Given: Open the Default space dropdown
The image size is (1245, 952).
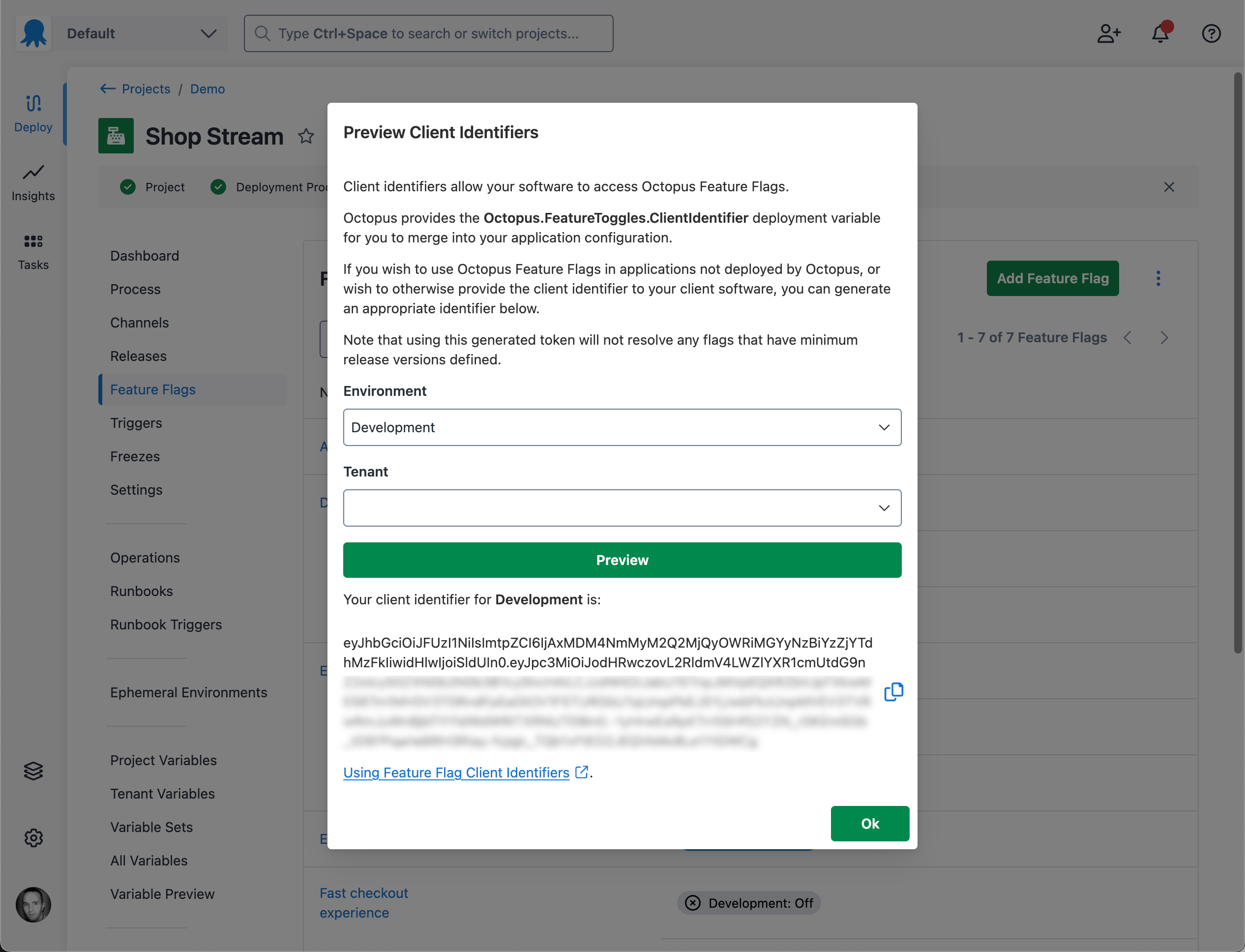Looking at the screenshot, I should [x=141, y=33].
